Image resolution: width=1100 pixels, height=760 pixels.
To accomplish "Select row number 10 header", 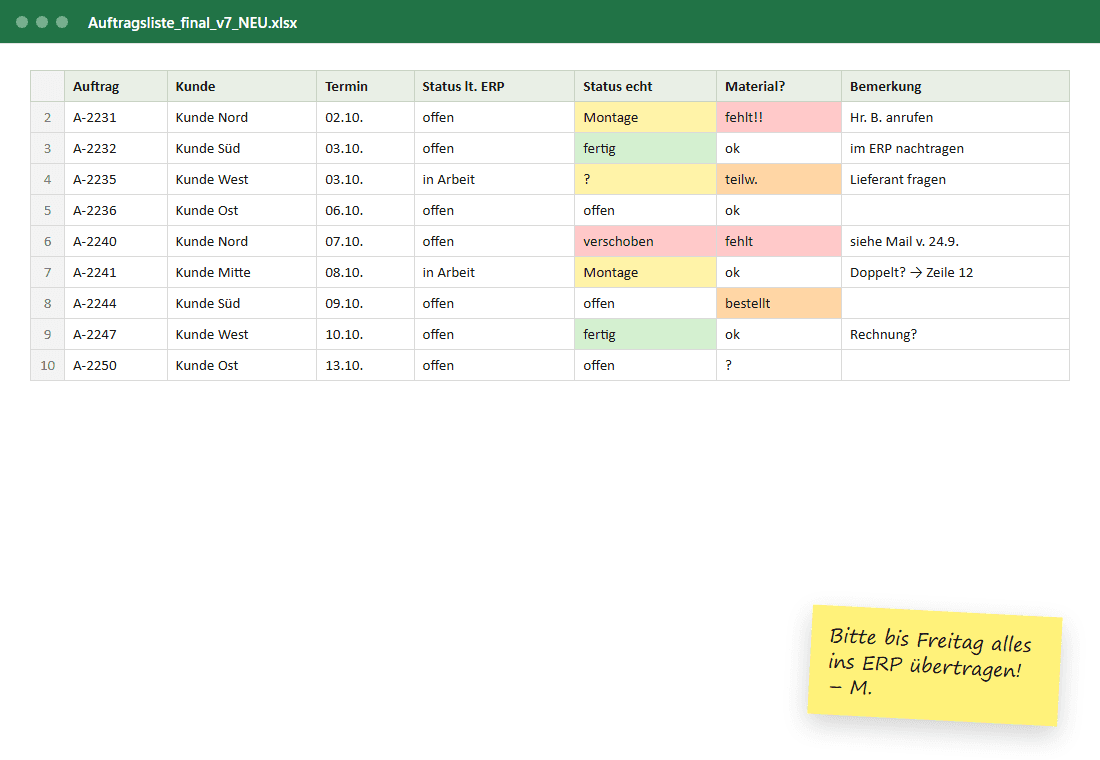I will point(48,366).
